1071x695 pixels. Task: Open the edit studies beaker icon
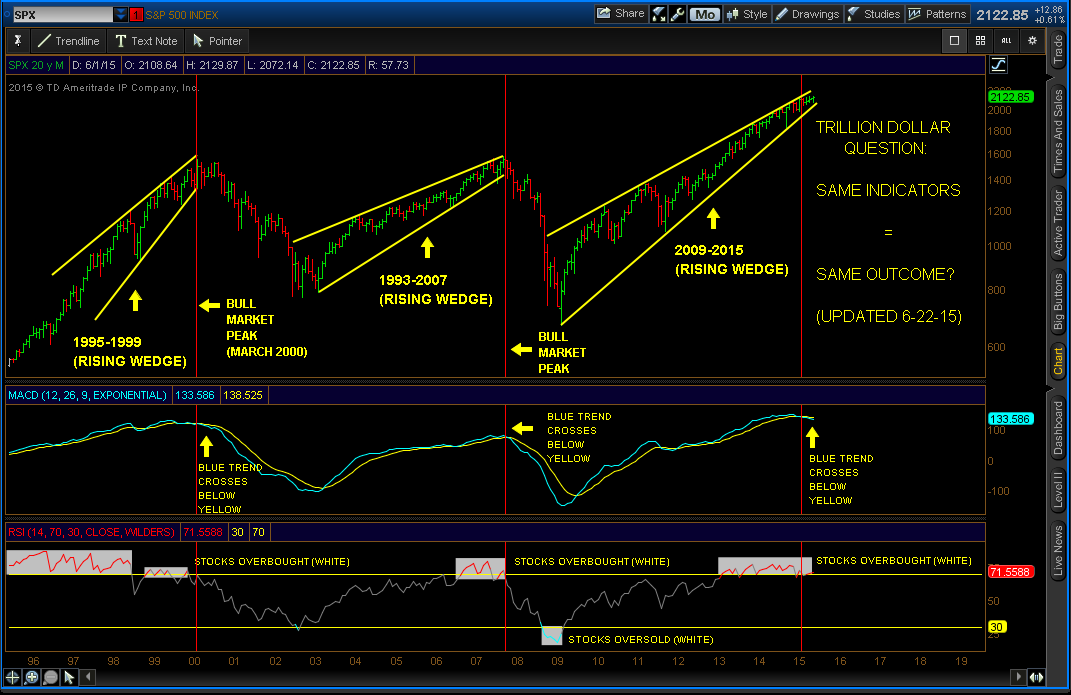[x=658, y=14]
